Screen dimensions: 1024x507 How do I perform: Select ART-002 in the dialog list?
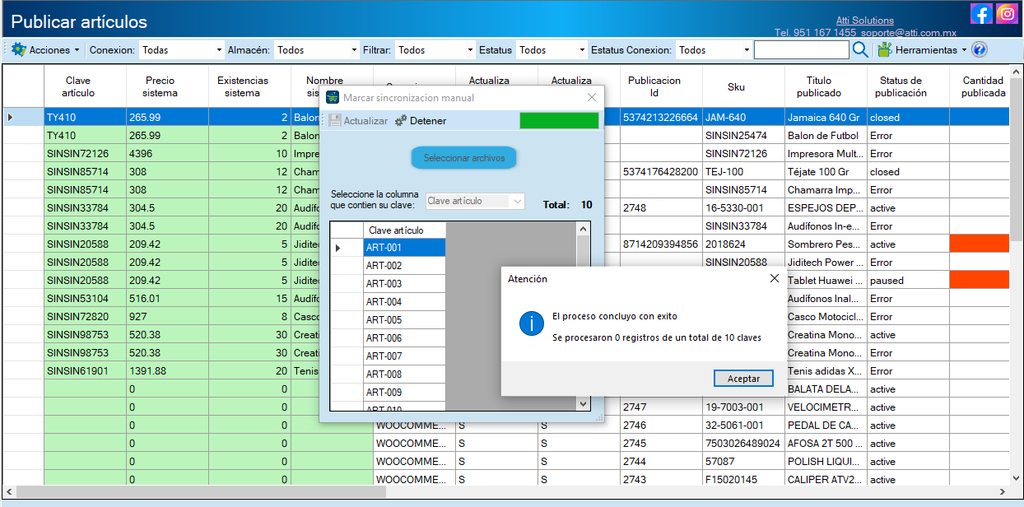pos(404,266)
